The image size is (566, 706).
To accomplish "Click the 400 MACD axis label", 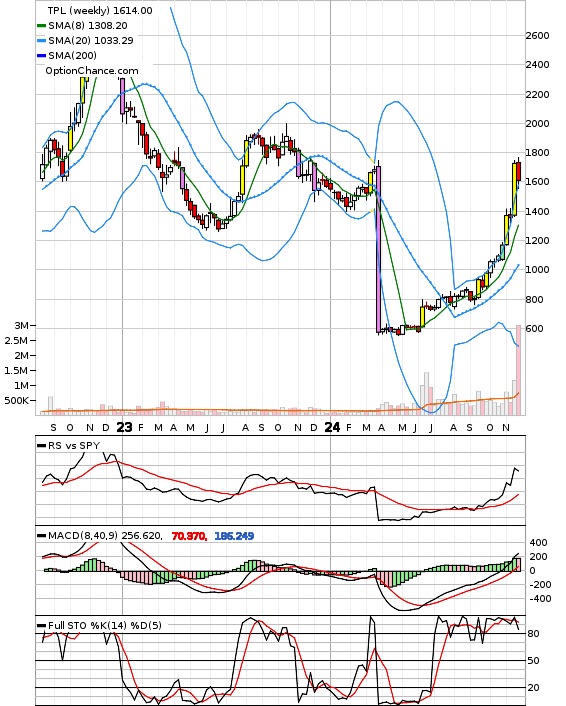I will 539,543.
